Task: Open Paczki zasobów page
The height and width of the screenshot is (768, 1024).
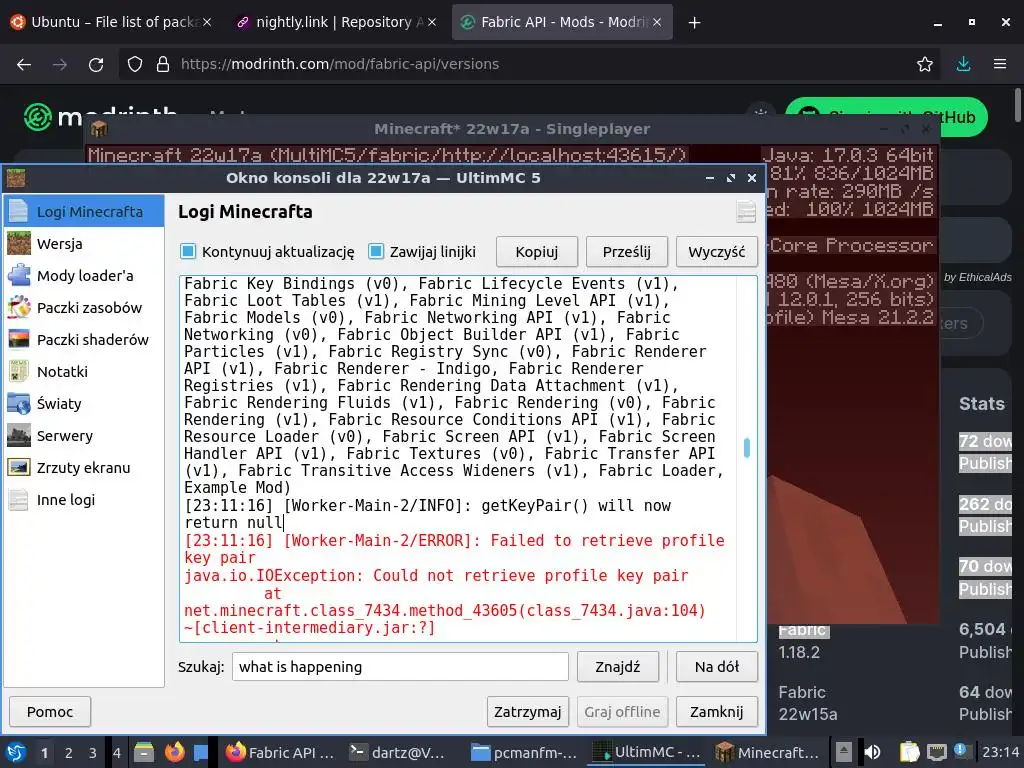Action: click(84, 308)
